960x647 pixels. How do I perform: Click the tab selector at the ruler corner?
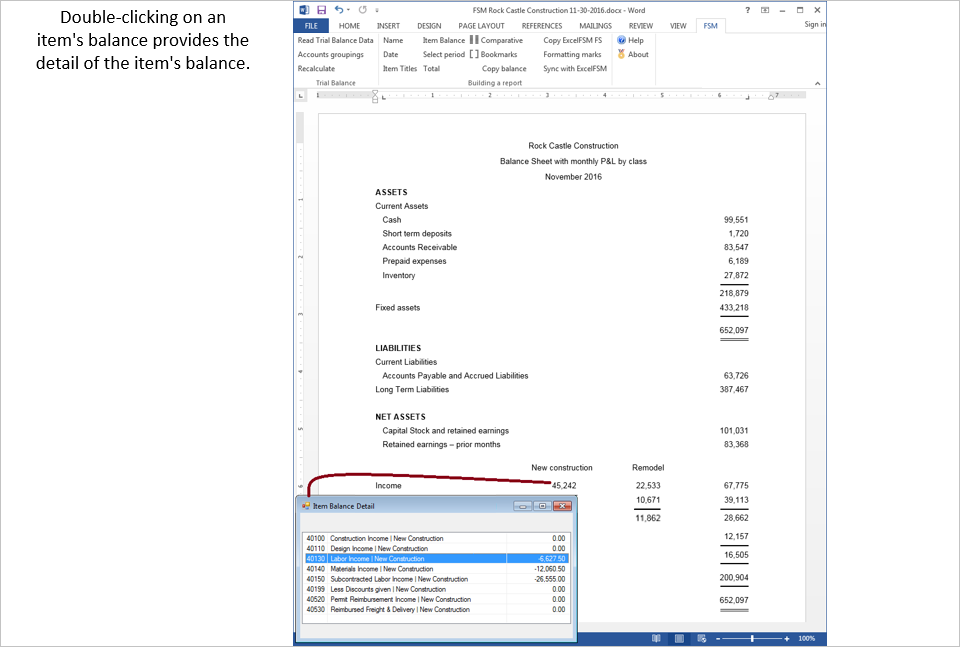click(301, 95)
